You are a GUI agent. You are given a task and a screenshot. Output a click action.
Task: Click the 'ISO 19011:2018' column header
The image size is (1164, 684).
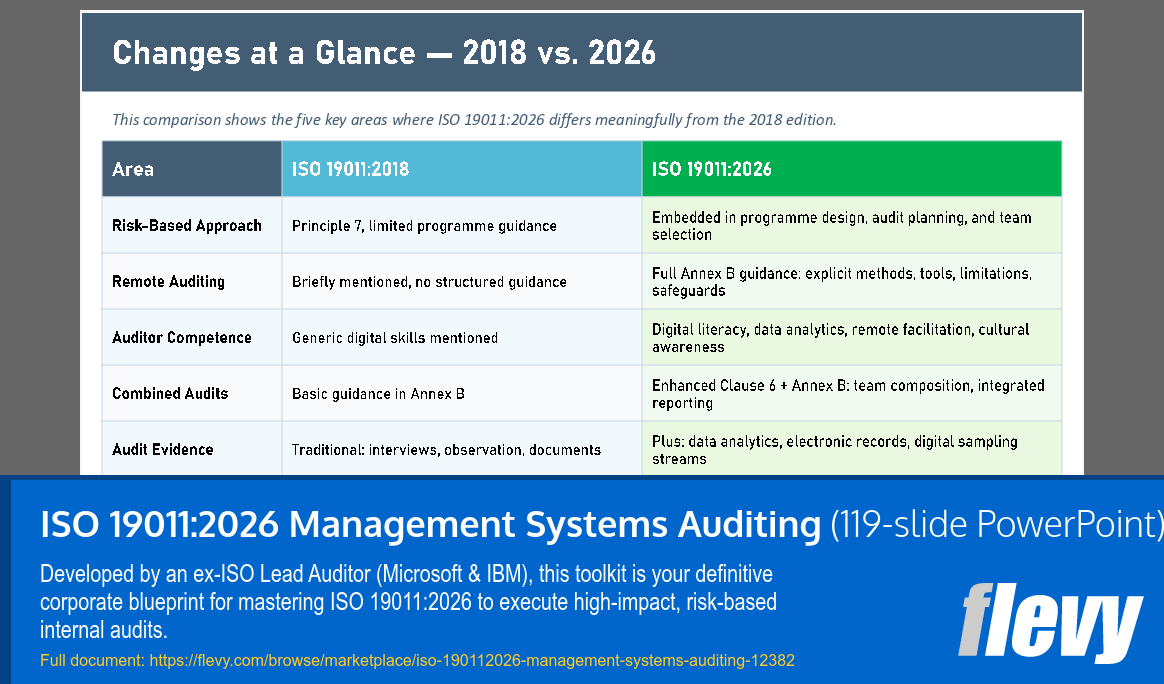(462, 169)
